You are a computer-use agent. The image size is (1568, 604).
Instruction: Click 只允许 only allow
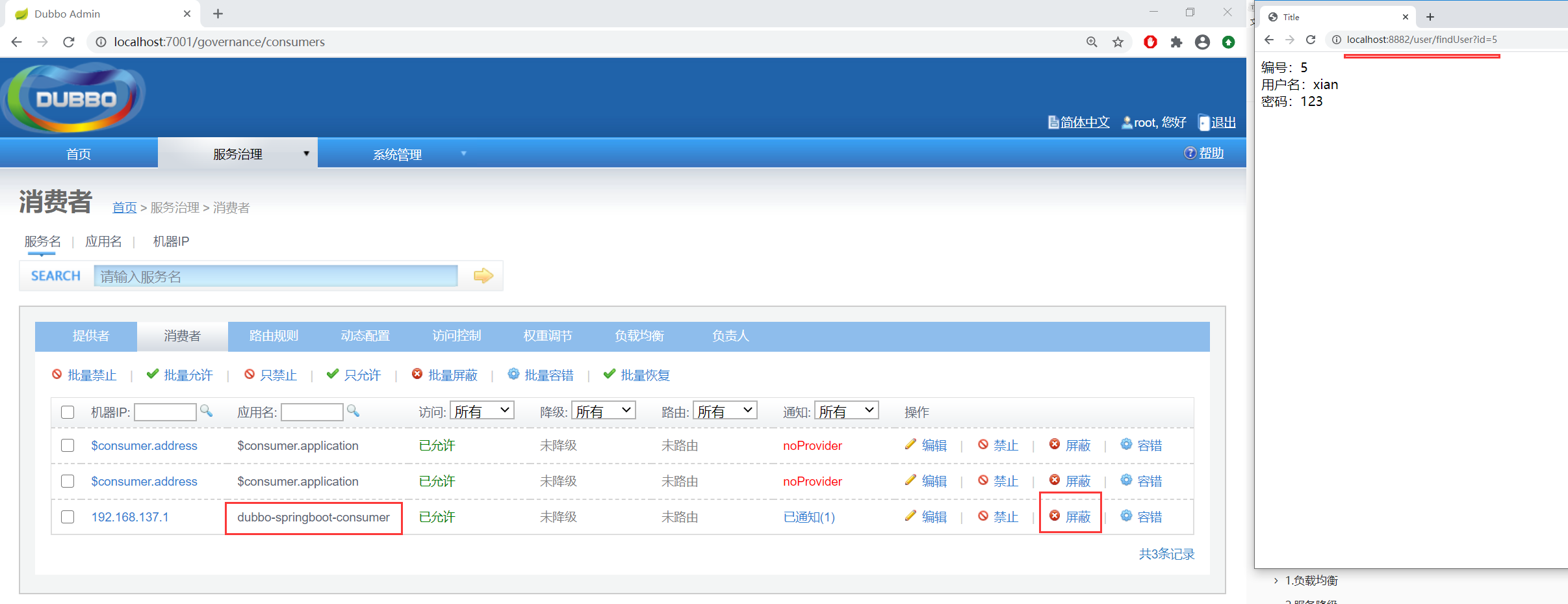(354, 374)
